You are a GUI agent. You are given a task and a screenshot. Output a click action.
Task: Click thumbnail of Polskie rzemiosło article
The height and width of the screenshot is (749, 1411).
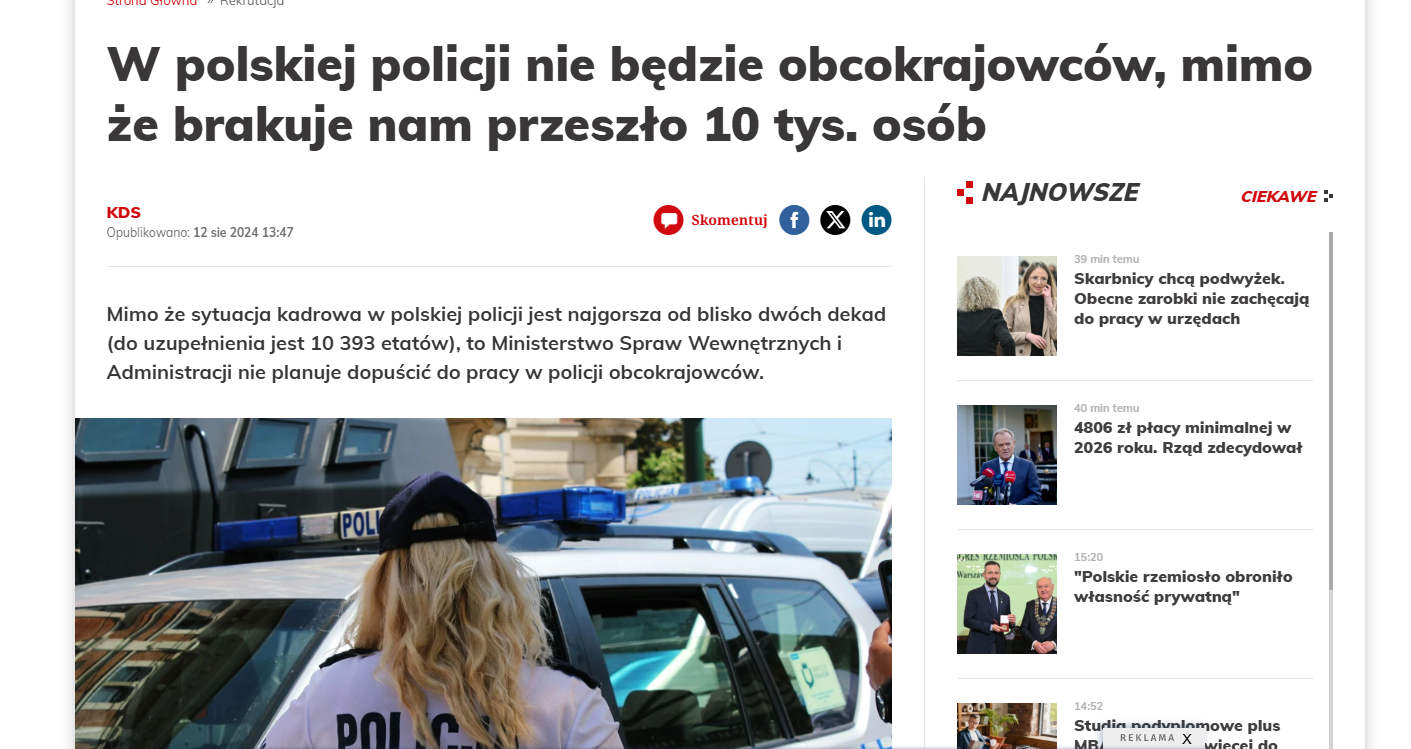click(x=1007, y=604)
